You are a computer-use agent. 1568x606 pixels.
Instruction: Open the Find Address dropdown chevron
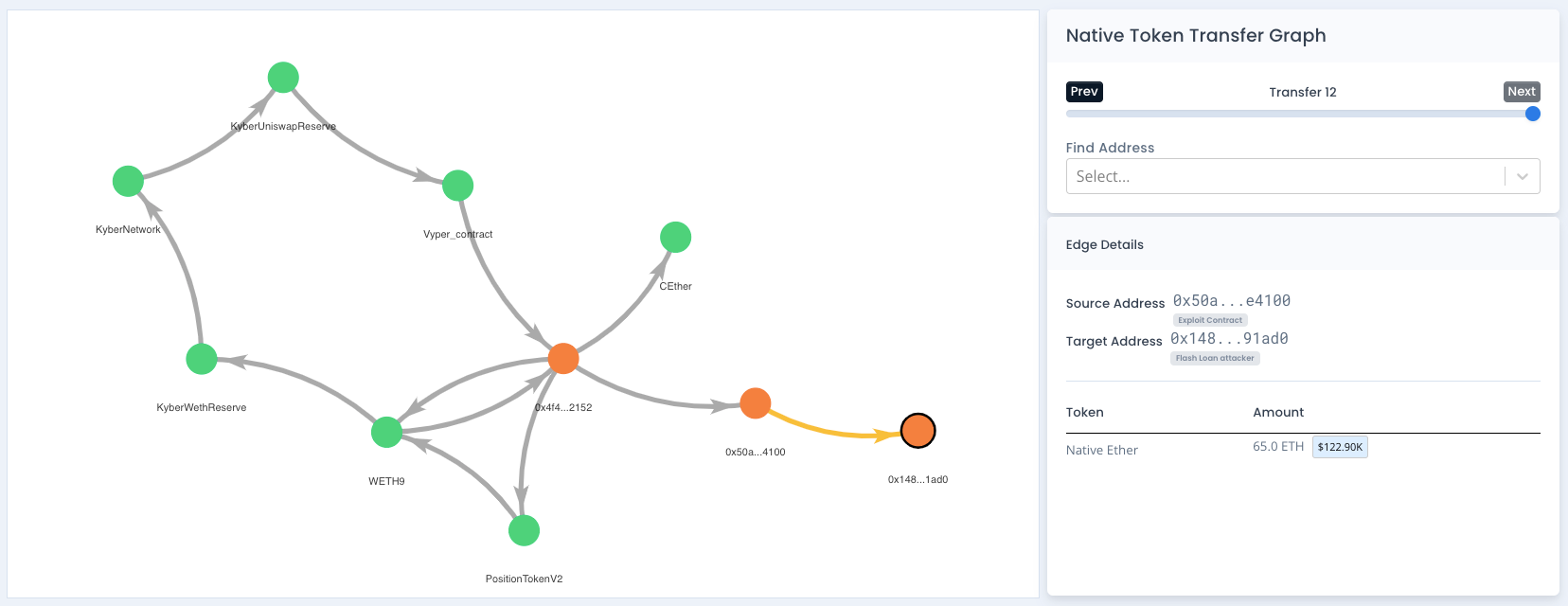(1522, 177)
